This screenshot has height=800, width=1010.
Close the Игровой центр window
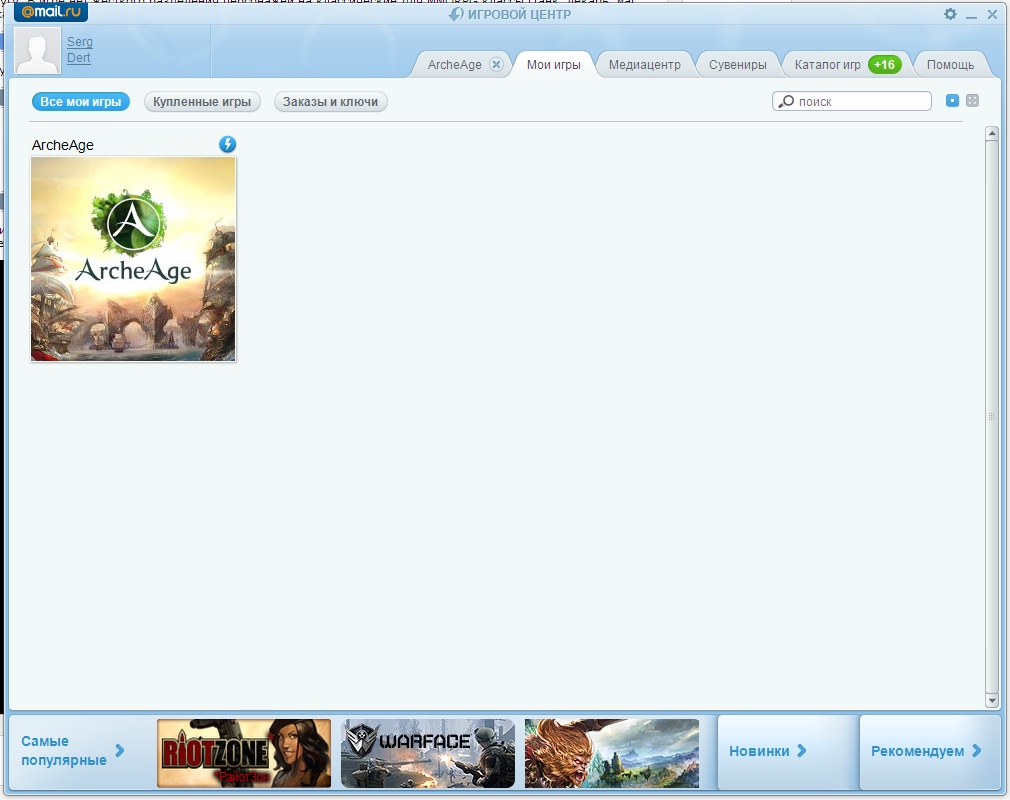992,14
